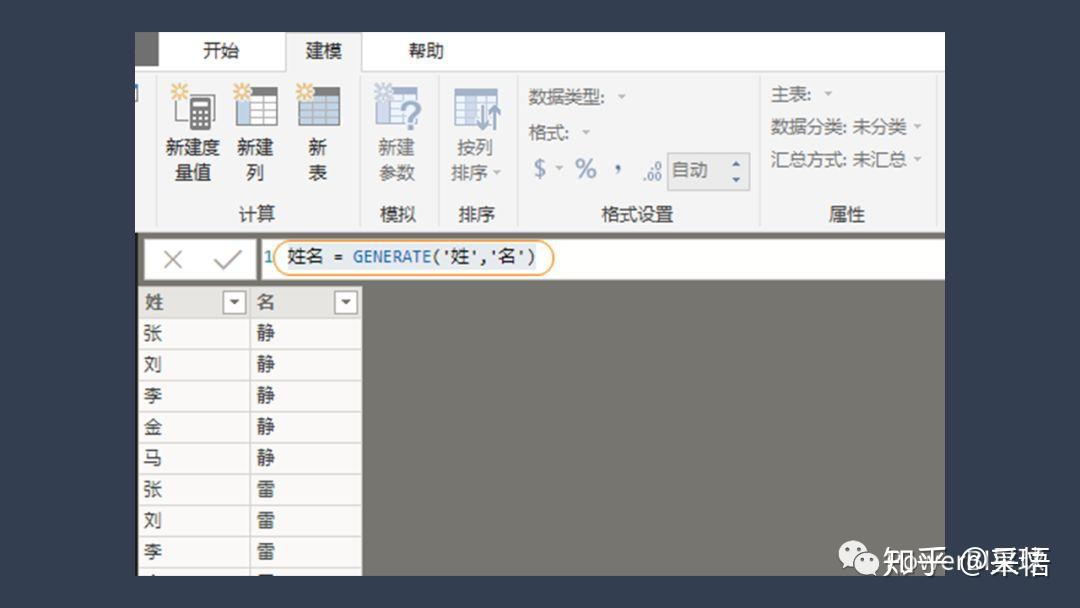Open the 汇总方式: 未汇总 dropdown
The height and width of the screenshot is (608, 1080).
[917, 159]
